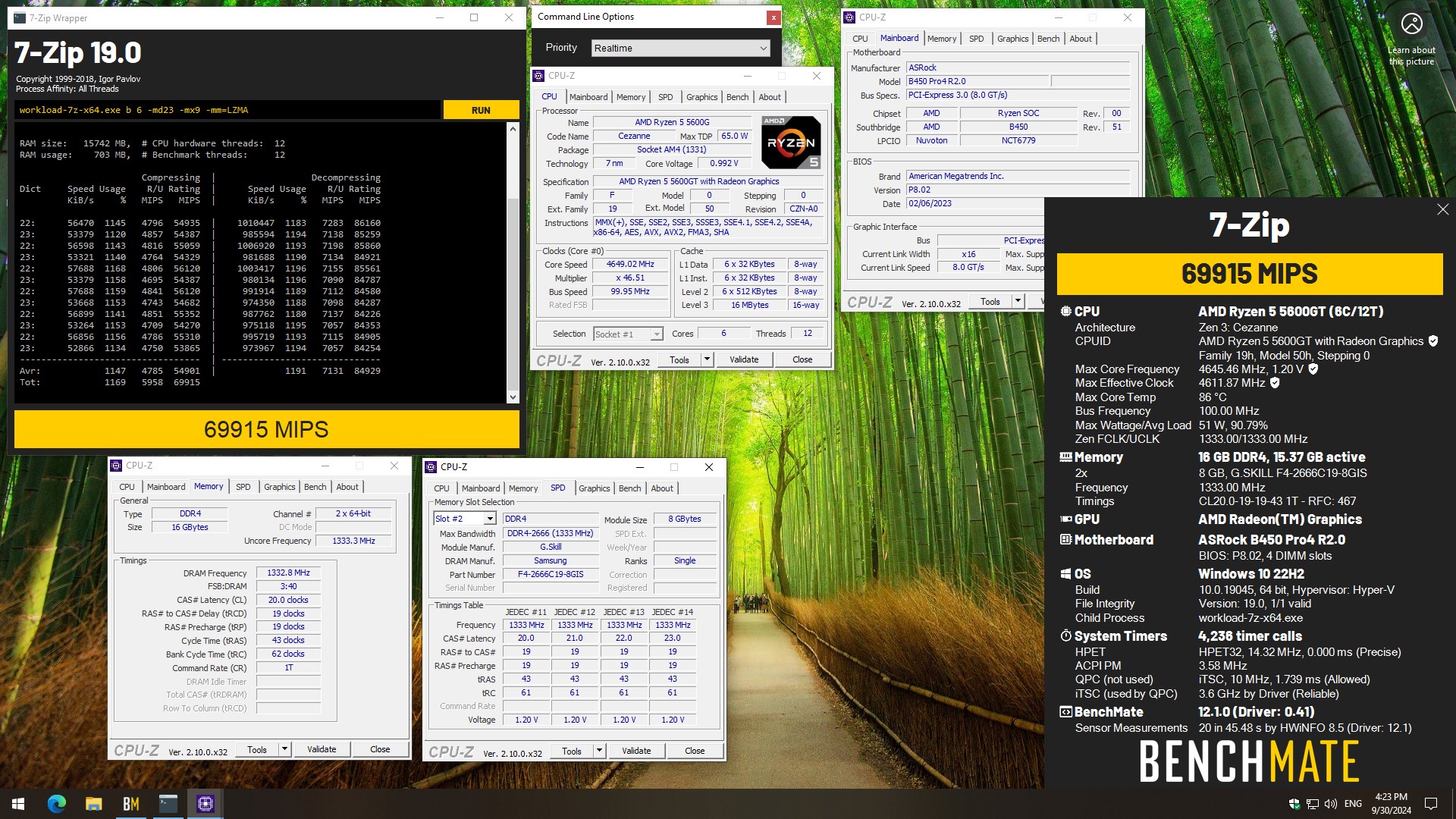Expand the Tools arrow in the CPU-Z SPD window
The image size is (1456, 819).
click(x=600, y=751)
